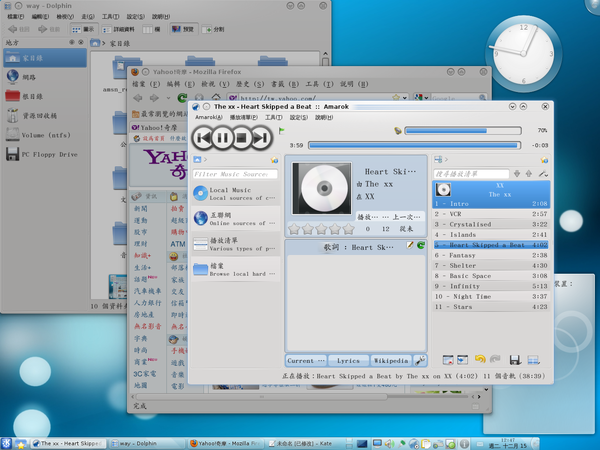Open the Help(H) menu in Amarok
The width and height of the screenshot is (600, 450).
[324, 117]
